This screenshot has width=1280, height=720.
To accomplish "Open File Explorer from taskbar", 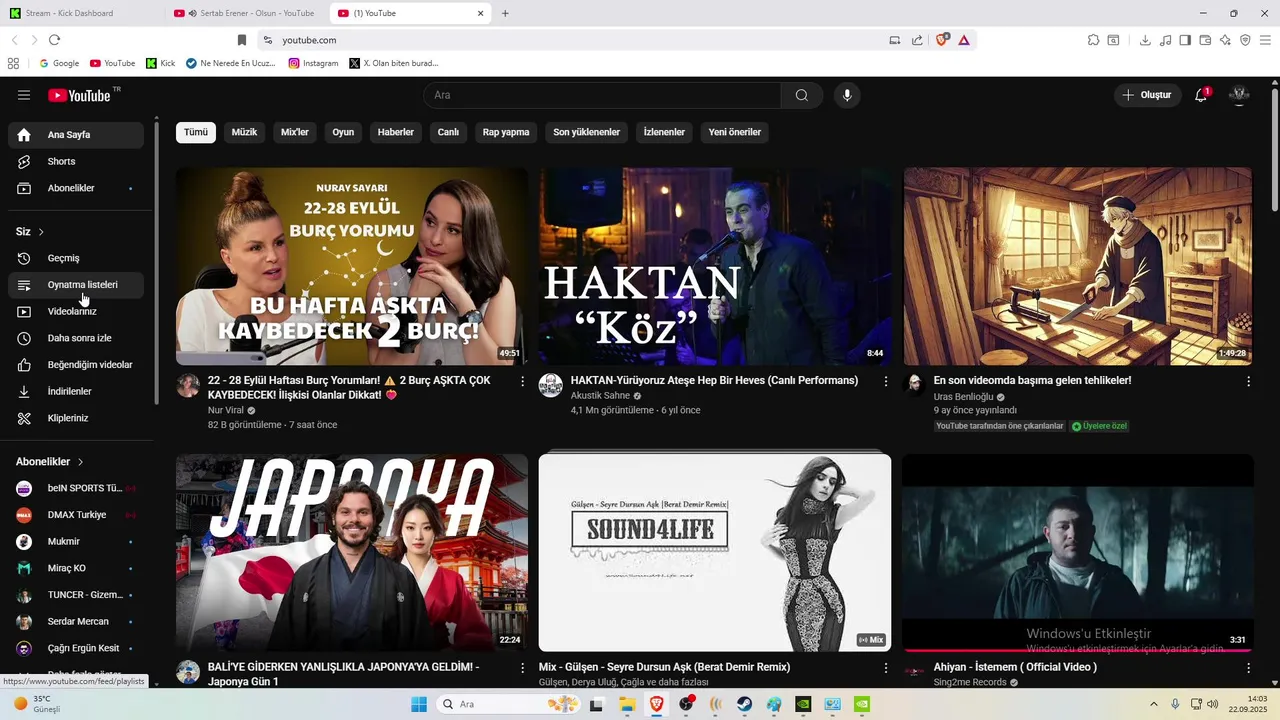I will (627, 704).
